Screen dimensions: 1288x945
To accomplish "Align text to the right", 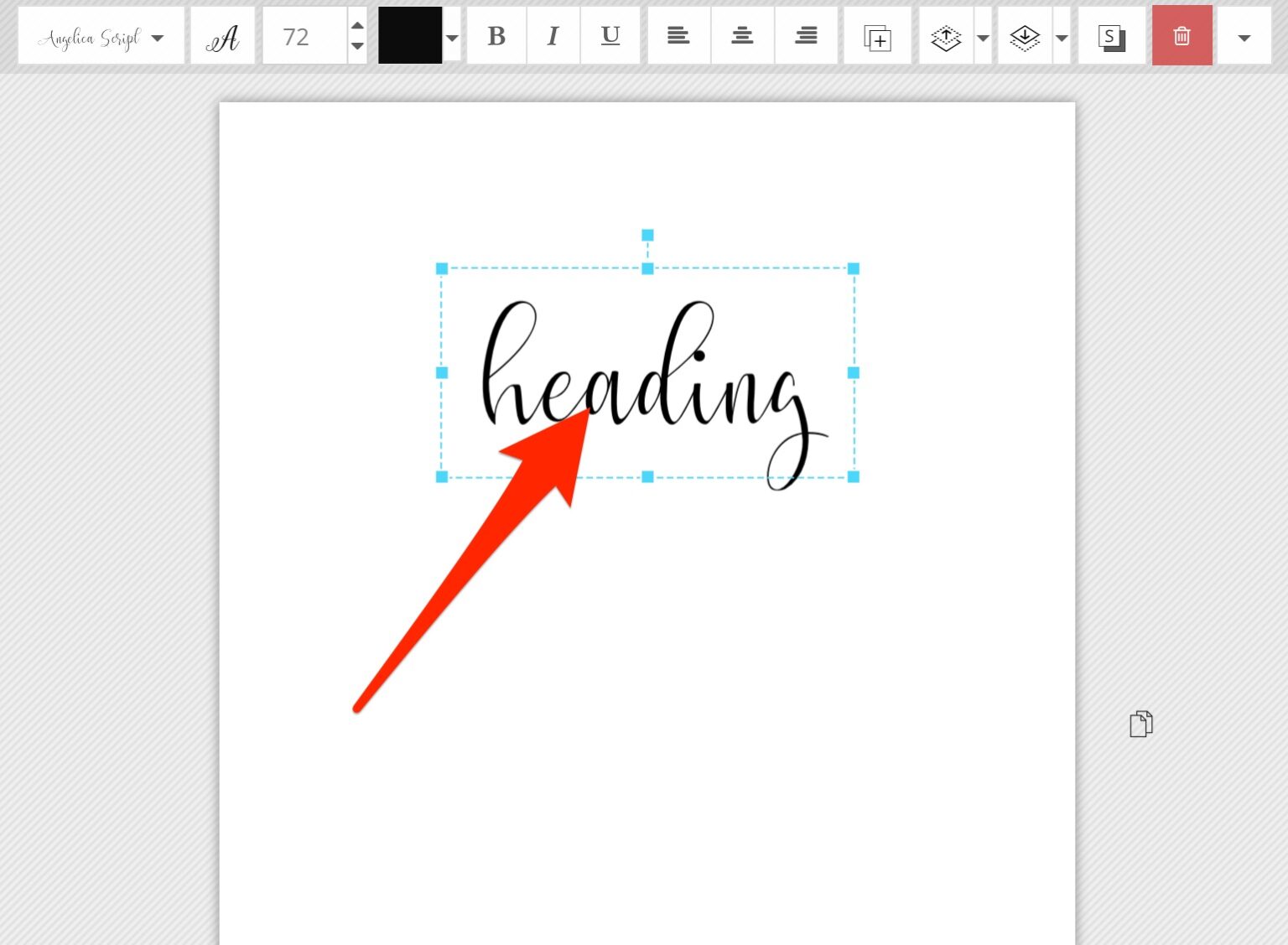I will [806, 36].
